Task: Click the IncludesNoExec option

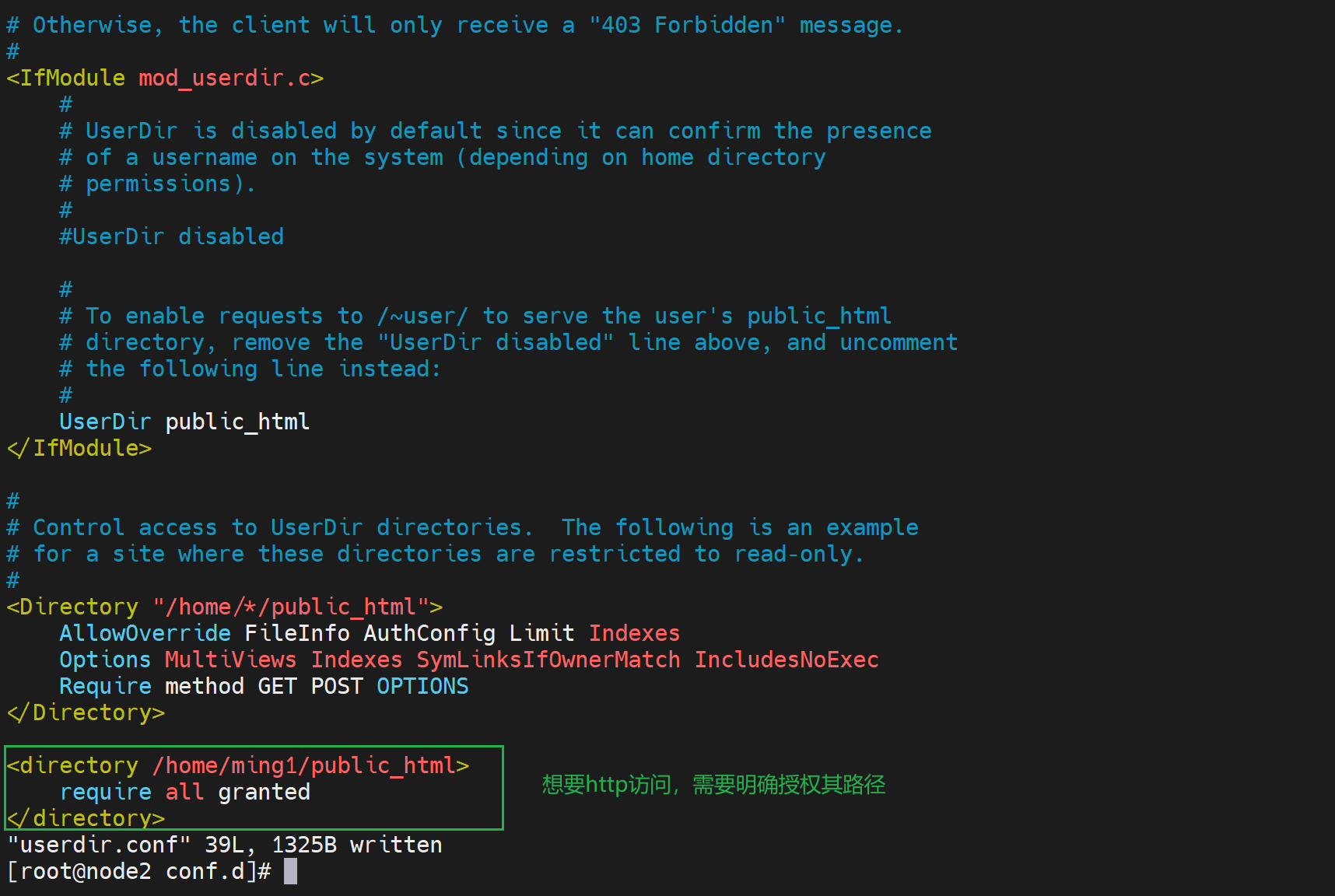Action: pos(787,660)
